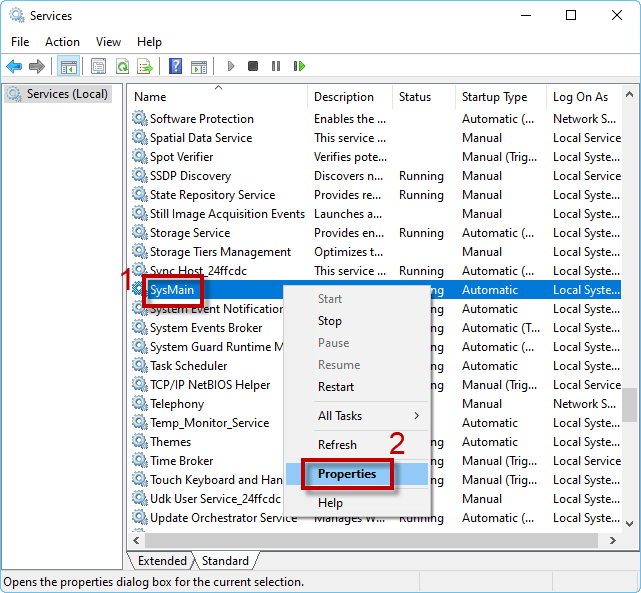The height and width of the screenshot is (593, 641).
Task: Select System Guard Runtime Monitor row
Action: [x=376, y=347]
